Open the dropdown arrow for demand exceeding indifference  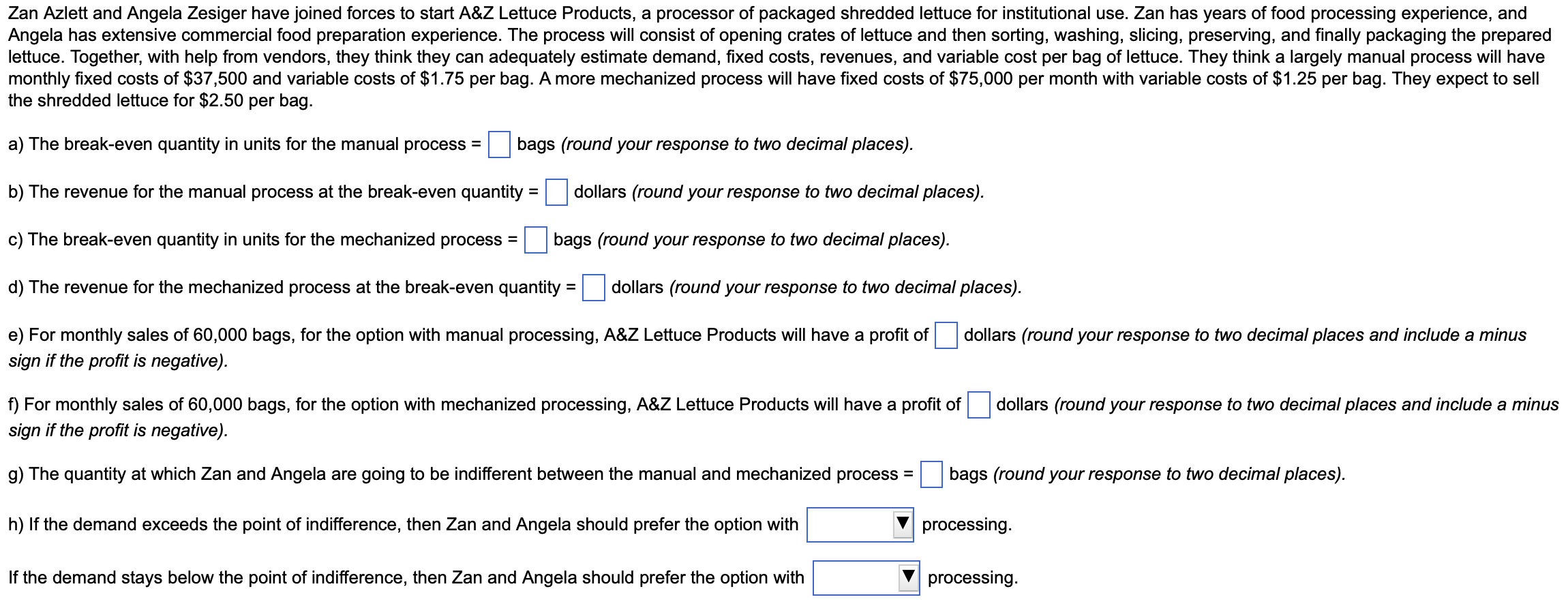point(903,524)
